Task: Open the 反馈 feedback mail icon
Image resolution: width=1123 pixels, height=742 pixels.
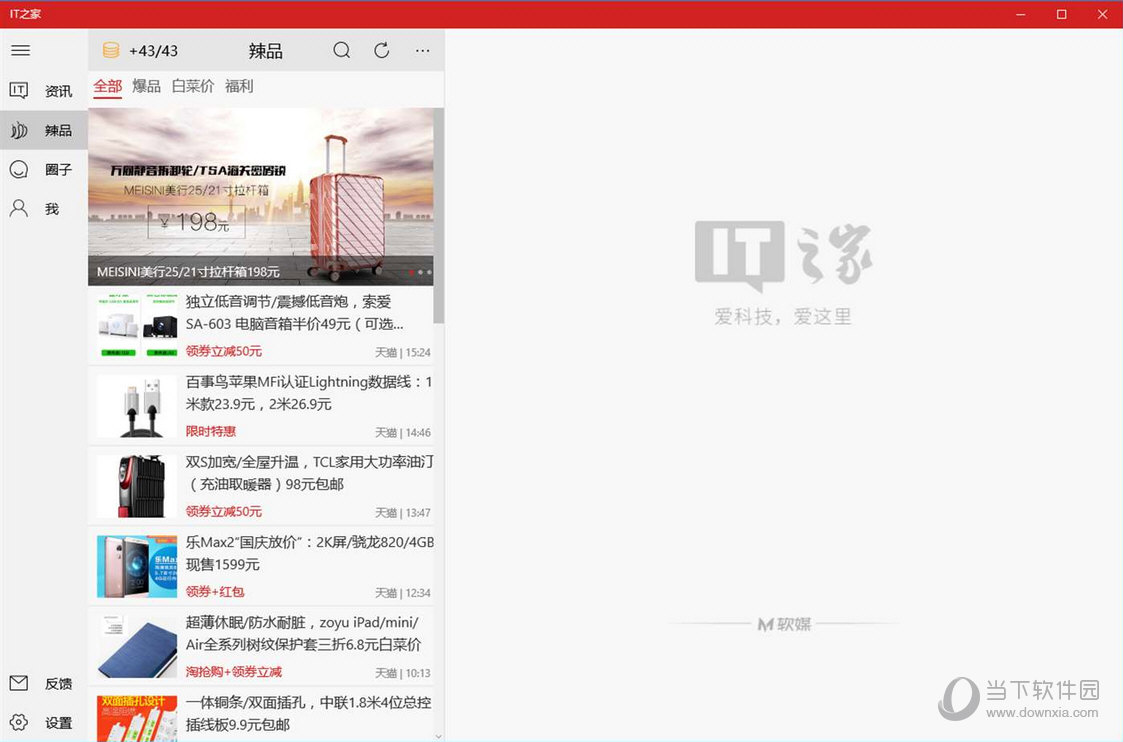Action: (x=19, y=683)
